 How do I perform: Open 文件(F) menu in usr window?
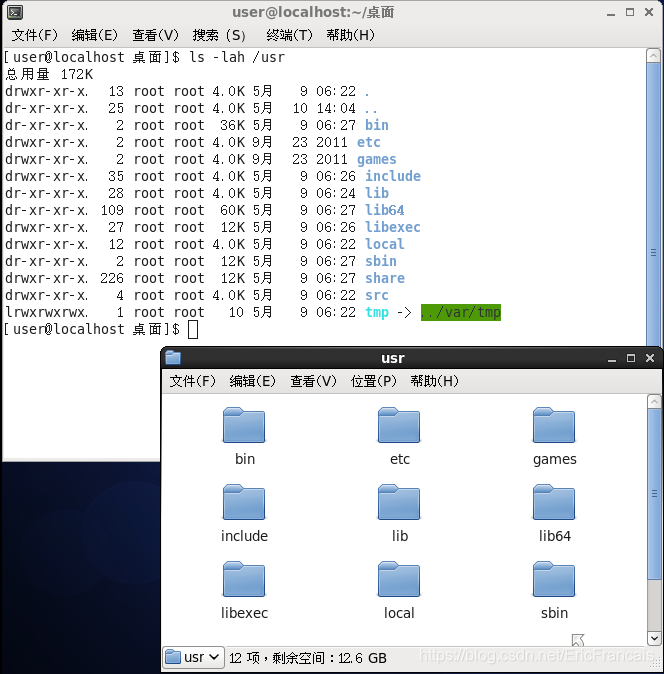(x=192, y=381)
